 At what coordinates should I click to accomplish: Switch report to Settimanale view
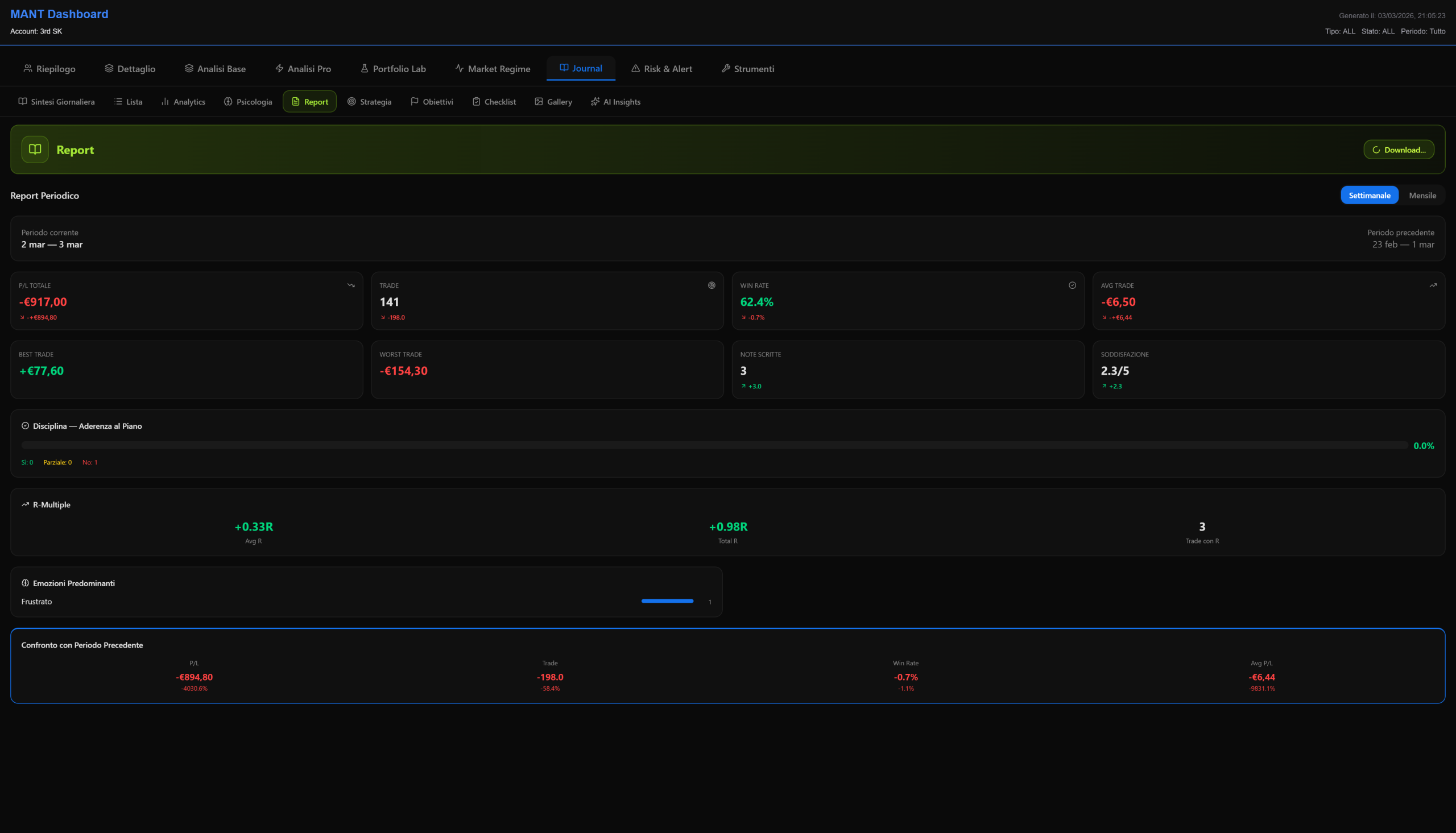(1369, 195)
